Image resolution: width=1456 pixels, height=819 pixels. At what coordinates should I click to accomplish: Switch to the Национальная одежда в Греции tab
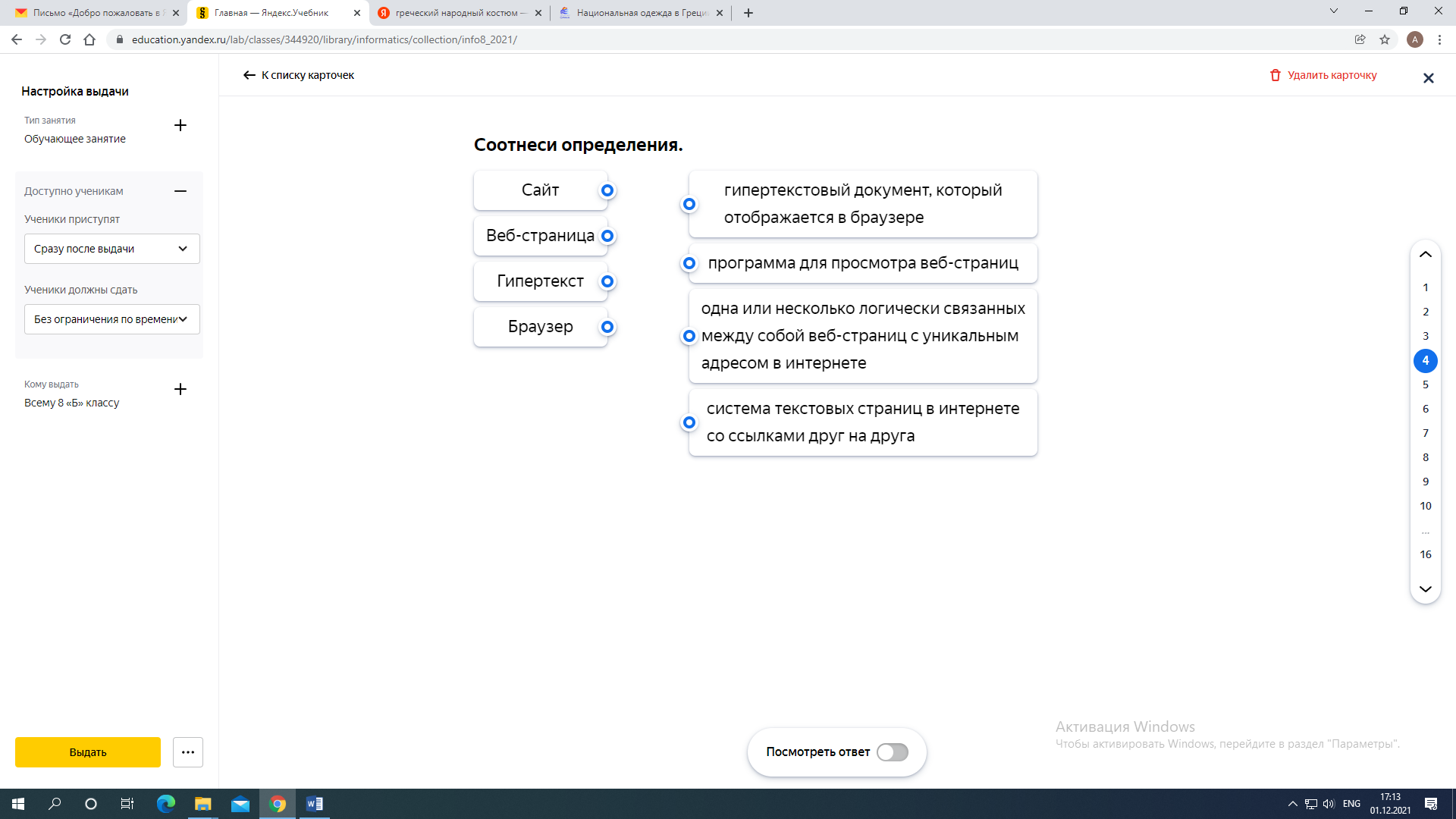click(x=639, y=13)
